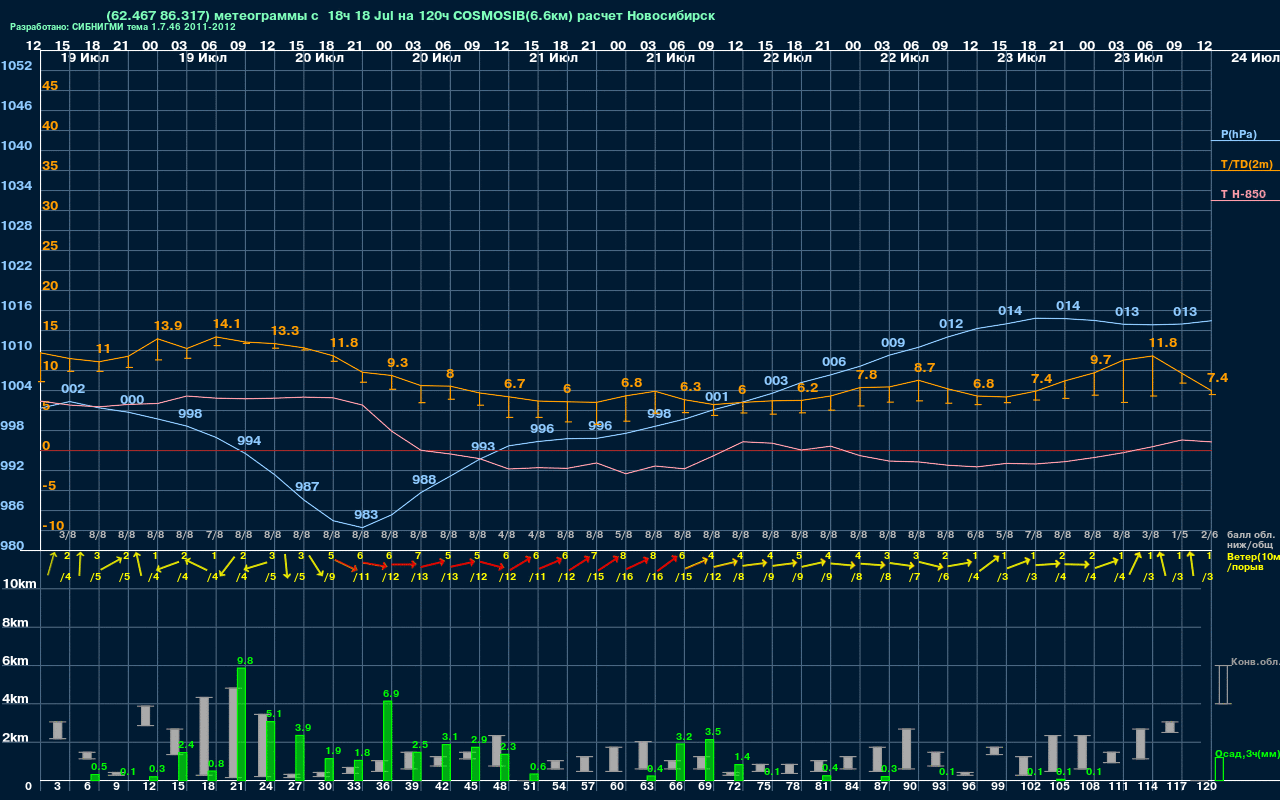
Task: Select the P(hPa) legend label
Action: [x=1239, y=134]
